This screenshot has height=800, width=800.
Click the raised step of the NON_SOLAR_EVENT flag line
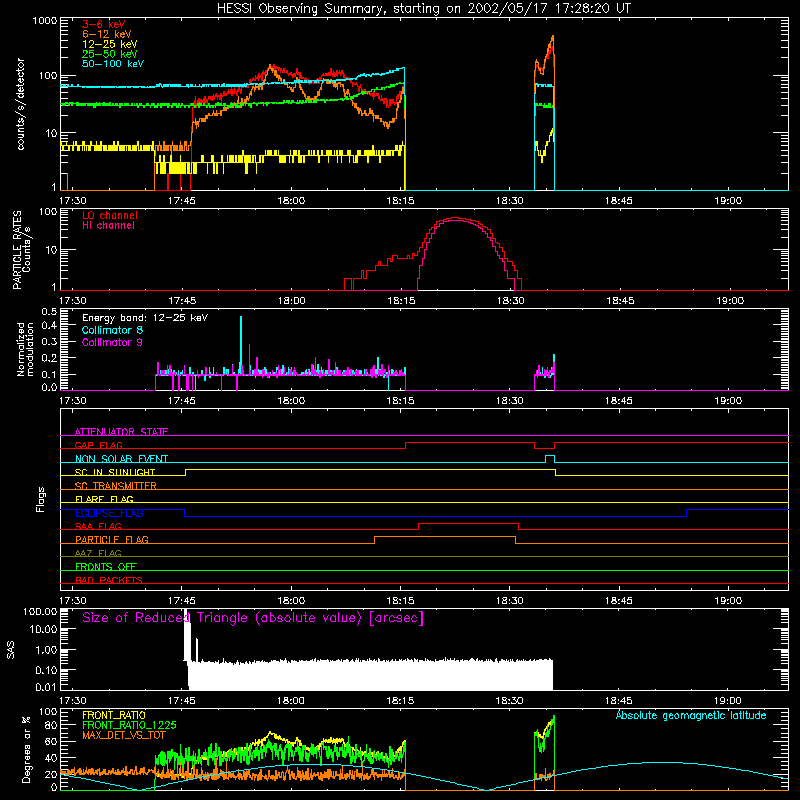550,456
